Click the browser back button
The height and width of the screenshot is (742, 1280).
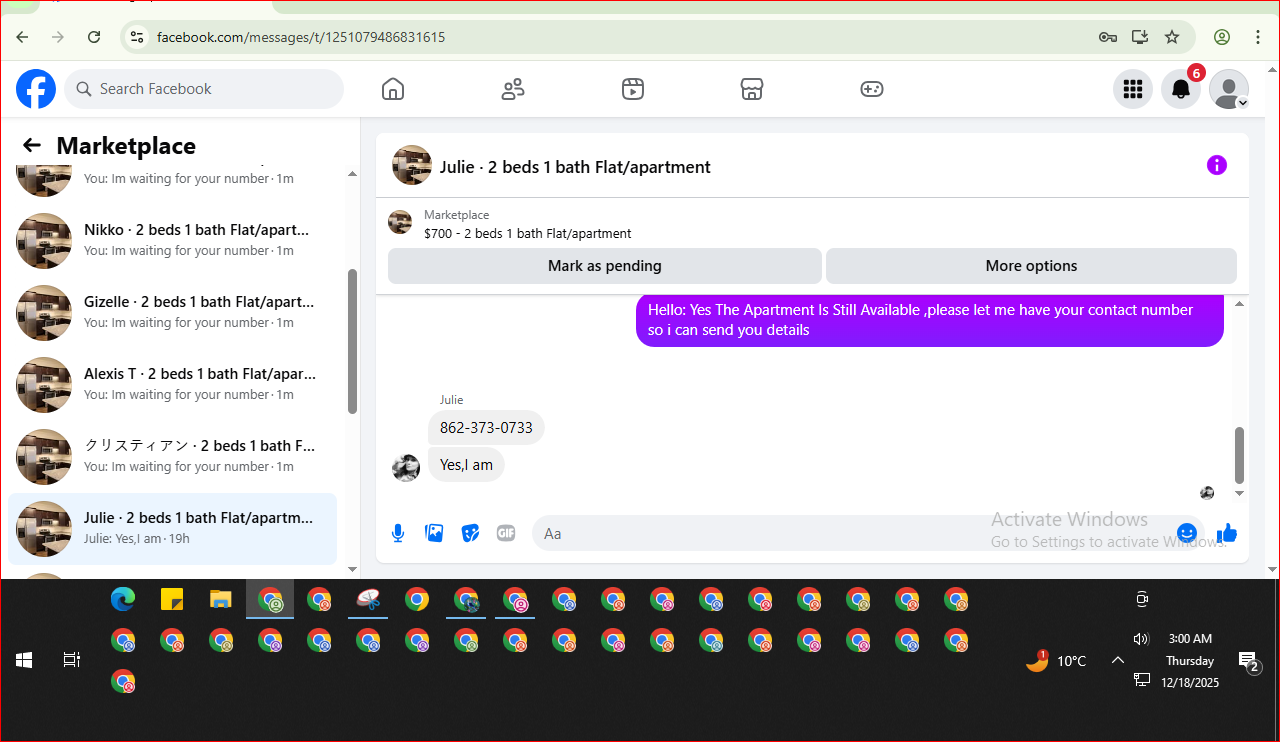pos(22,37)
